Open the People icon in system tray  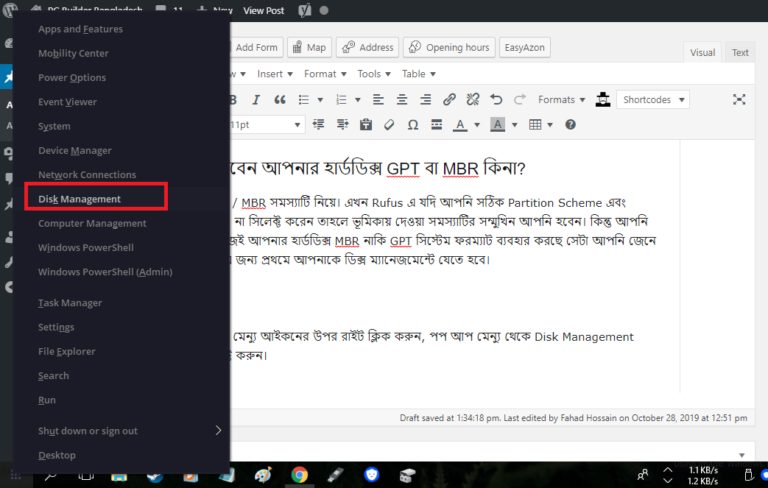click(x=642, y=474)
